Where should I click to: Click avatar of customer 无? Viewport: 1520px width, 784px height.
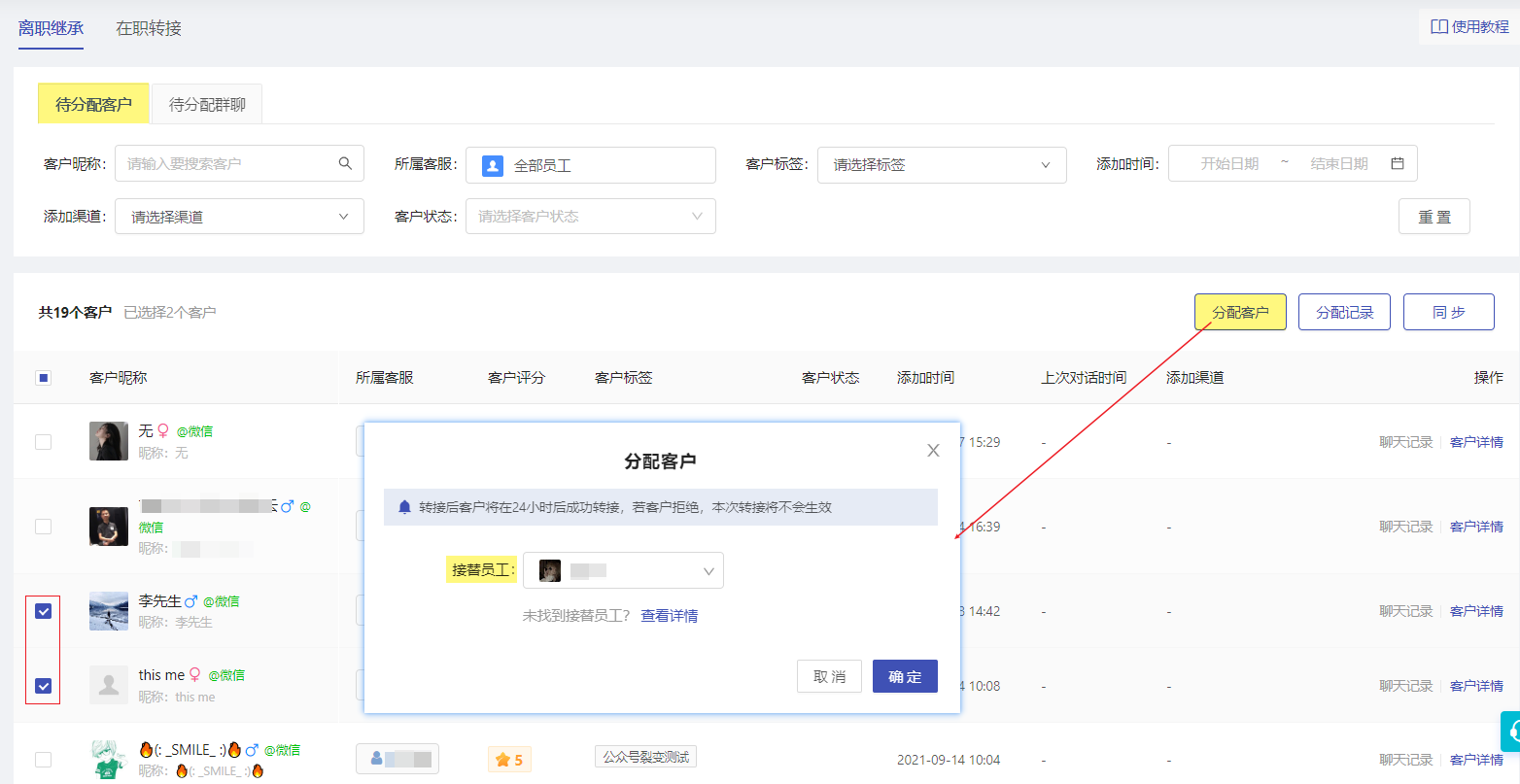click(109, 441)
